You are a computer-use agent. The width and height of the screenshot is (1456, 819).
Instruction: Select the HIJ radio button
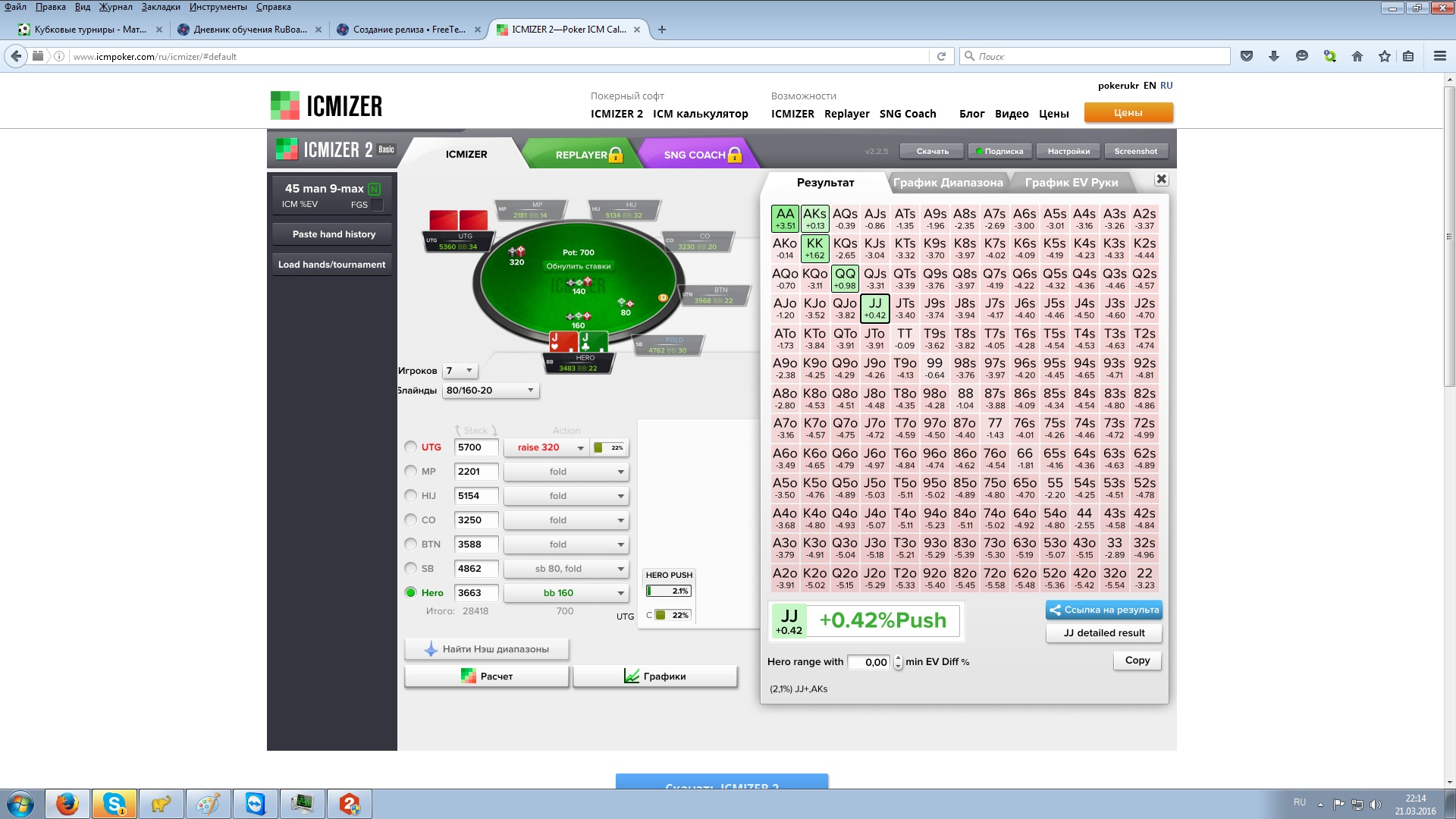click(x=411, y=495)
